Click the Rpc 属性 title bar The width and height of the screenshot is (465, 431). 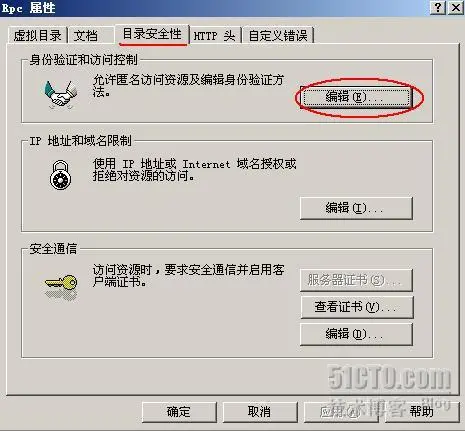tap(213, 8)
